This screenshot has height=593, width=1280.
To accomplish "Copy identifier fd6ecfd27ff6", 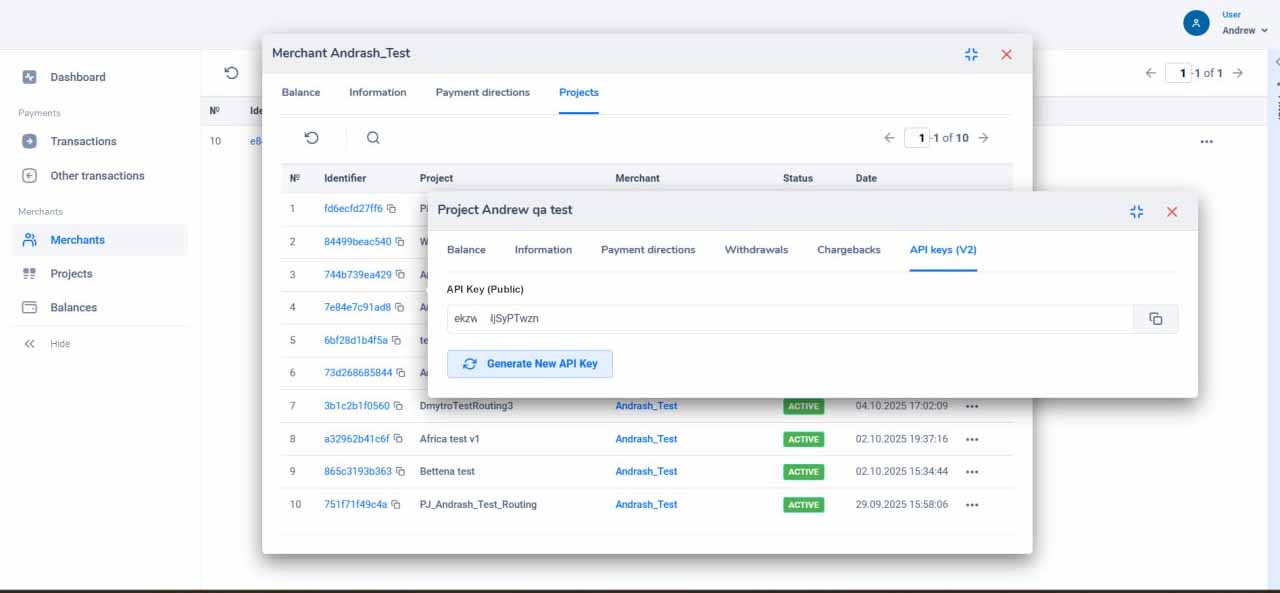I will coord(391,209).
